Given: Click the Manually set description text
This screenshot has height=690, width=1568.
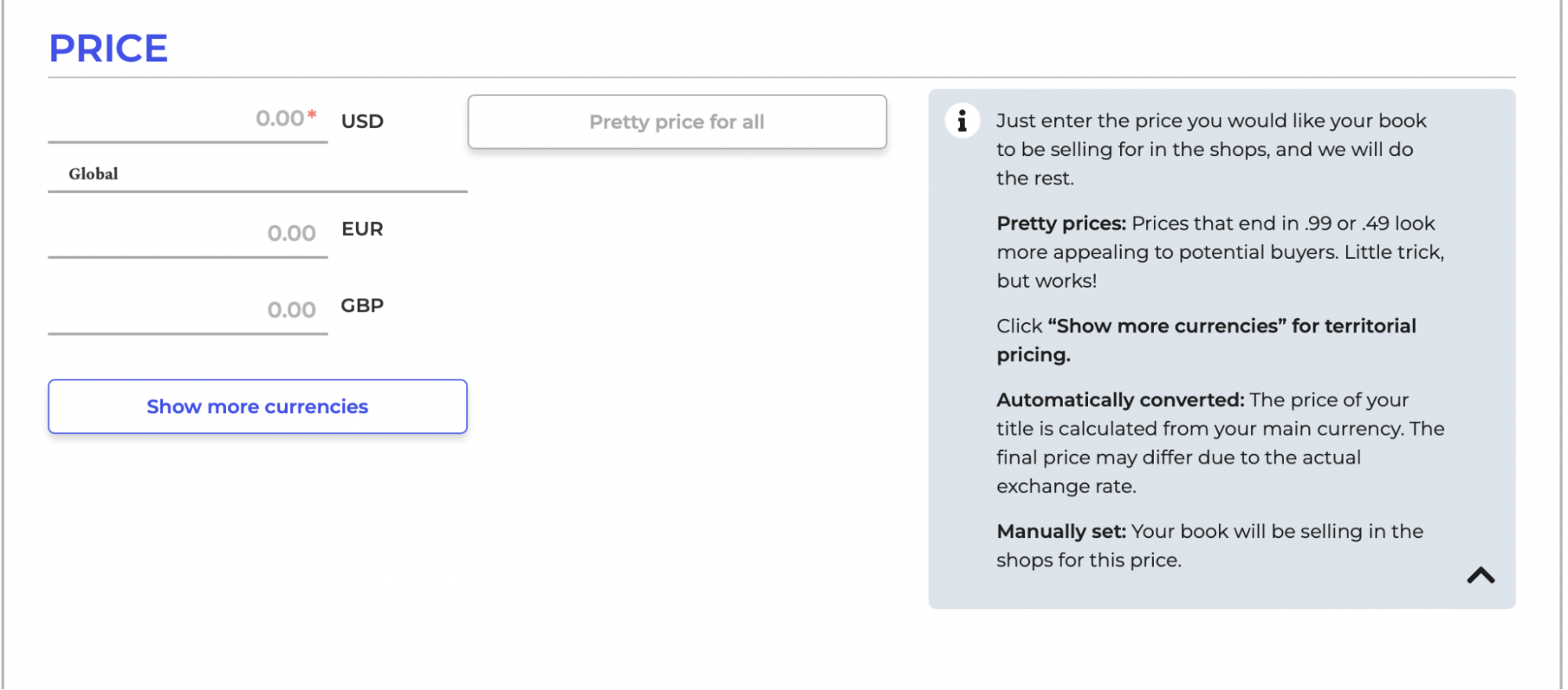Looking at the screenshot, I should point(1208,545).
